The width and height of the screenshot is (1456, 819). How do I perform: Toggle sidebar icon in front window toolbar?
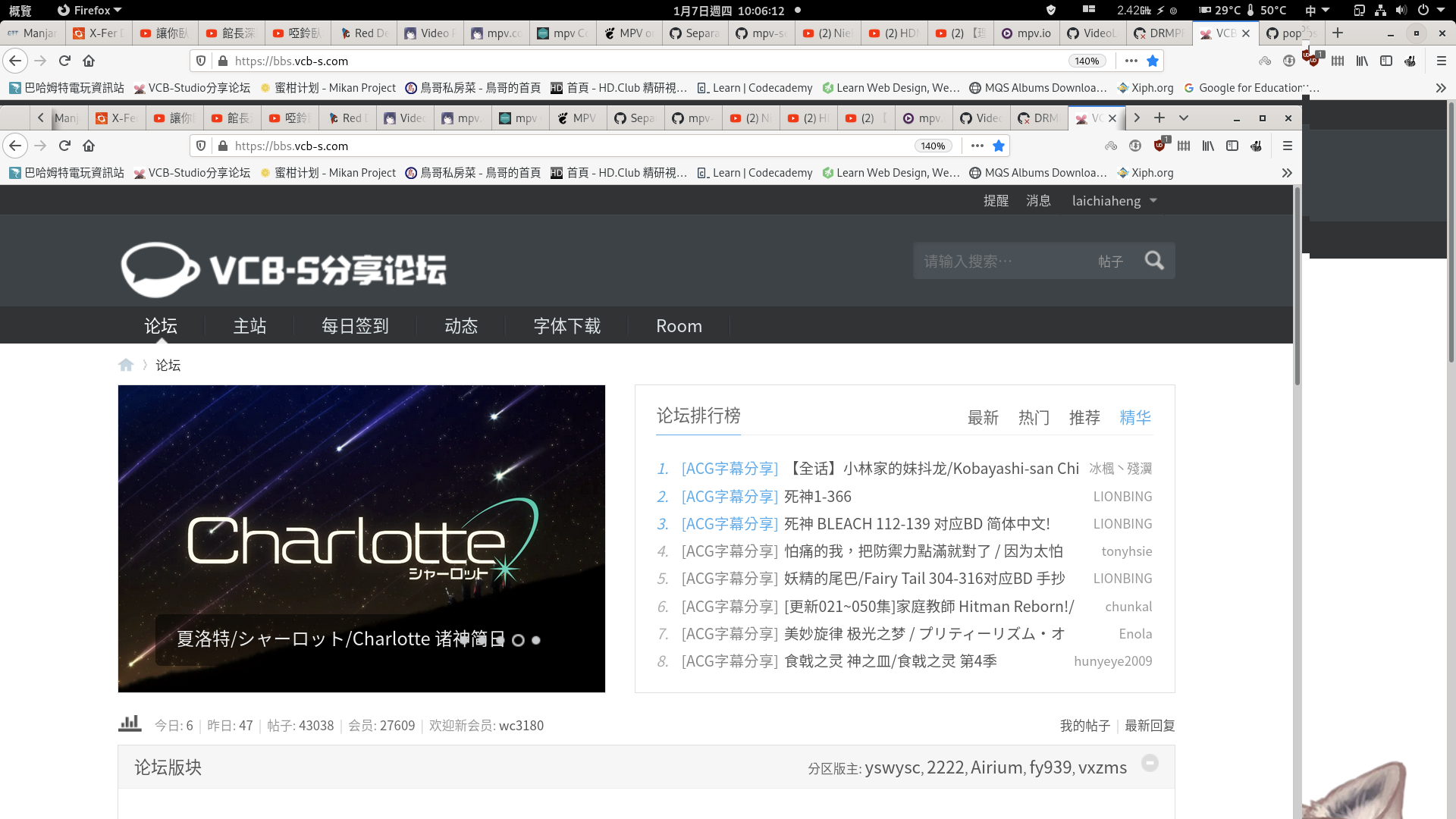pyautogui.click(x=1232, y=146)
